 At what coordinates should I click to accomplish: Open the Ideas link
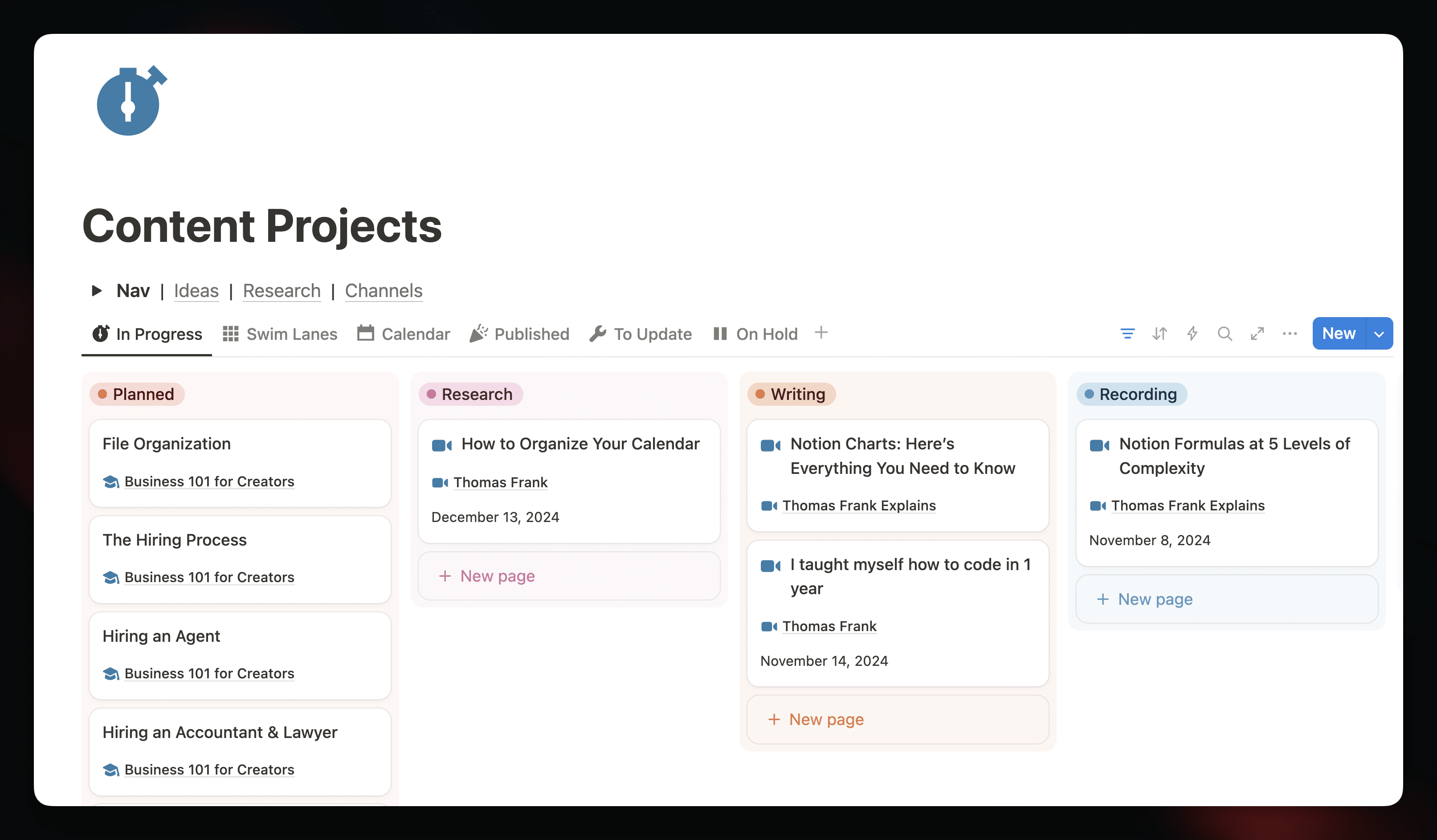(x=196, y=291)
